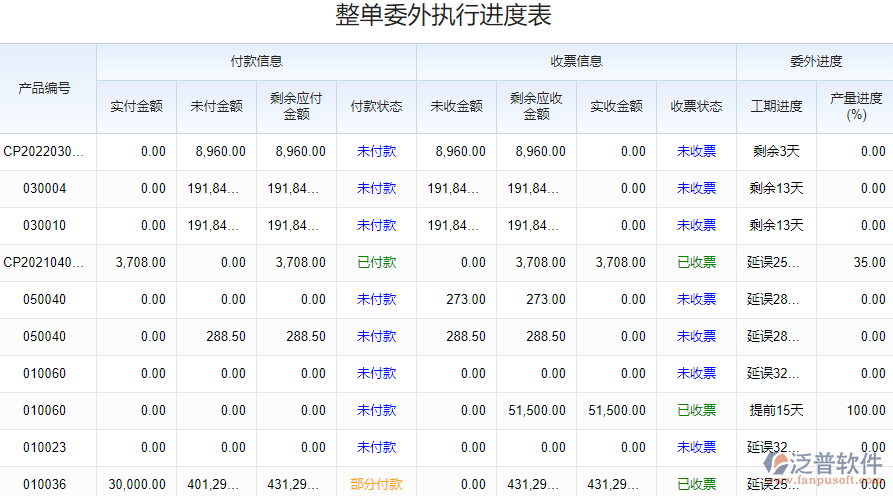Screen dimensions: 893x496
Task: Click 未付款 link in row 030004
Action: pyautogui.click(x=376, y=189)
